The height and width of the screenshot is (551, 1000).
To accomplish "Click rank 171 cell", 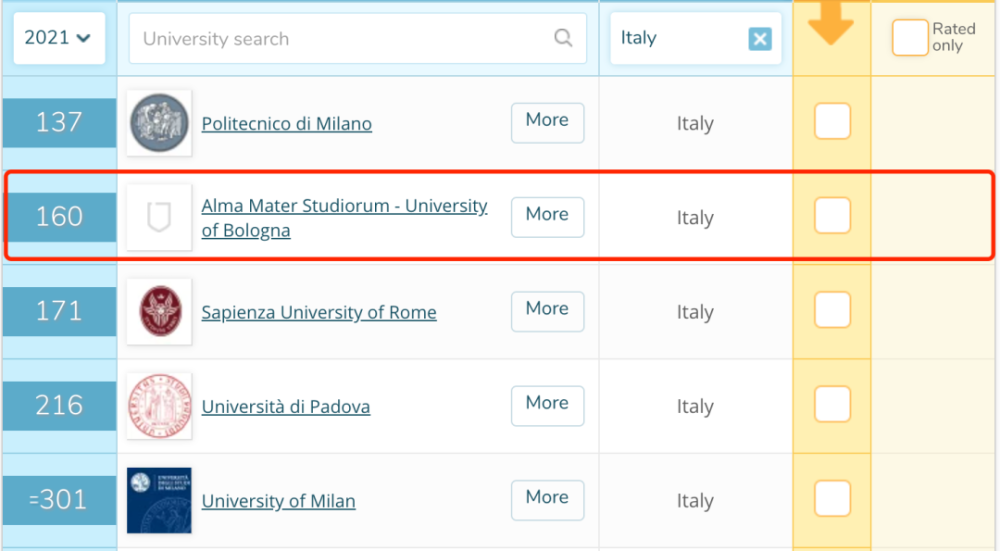I will click(59, 311).
